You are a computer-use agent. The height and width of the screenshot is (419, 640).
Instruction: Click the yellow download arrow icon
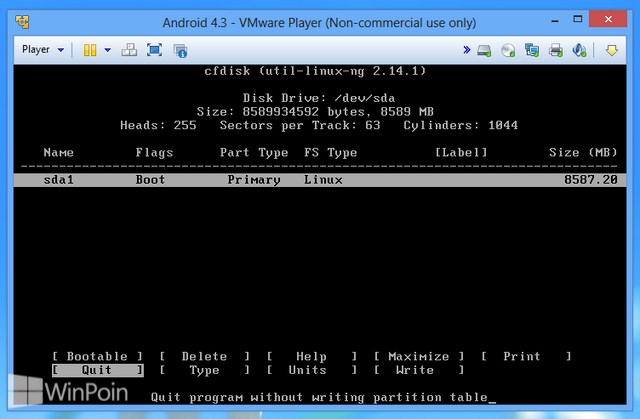click(611, 51)
